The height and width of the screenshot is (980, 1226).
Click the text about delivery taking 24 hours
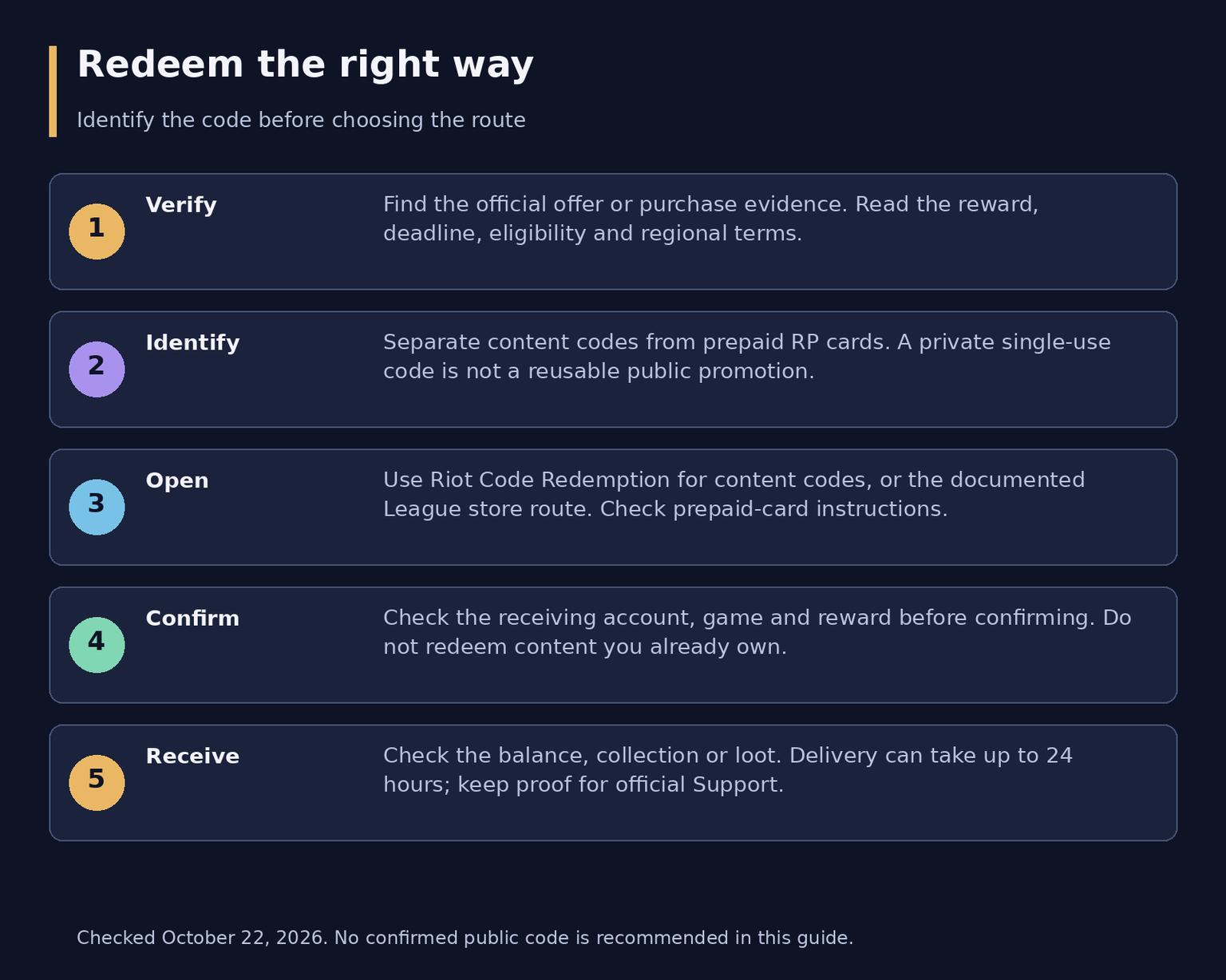click(x=727, y=770)
